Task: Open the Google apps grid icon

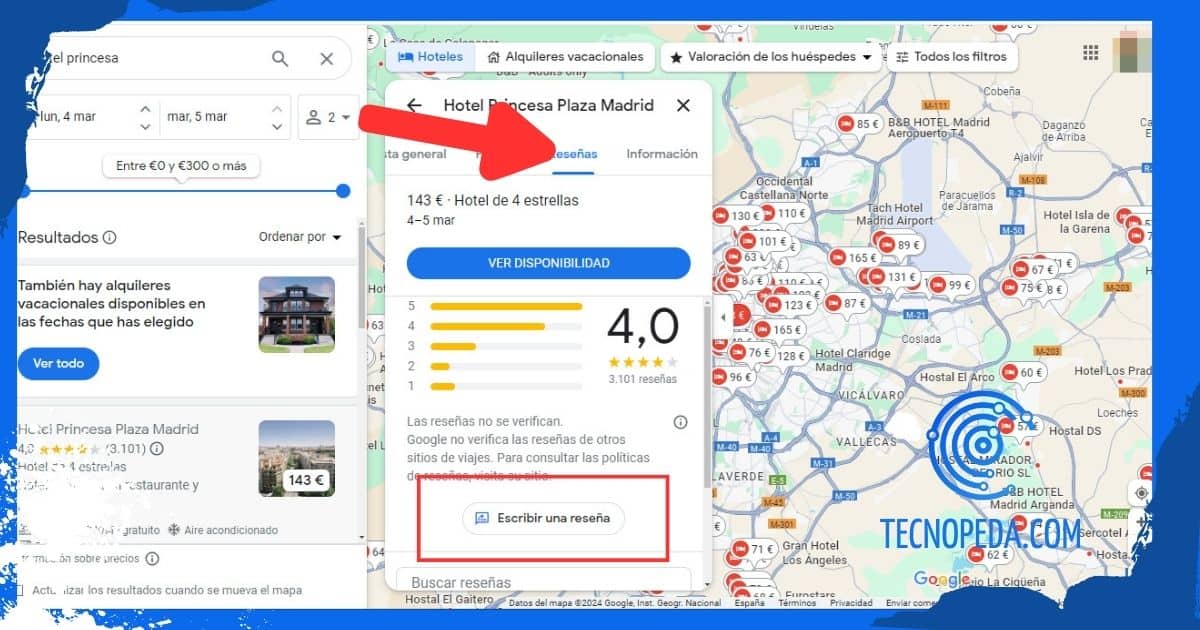Action: pyautogui.click(x=1091, y=52)
